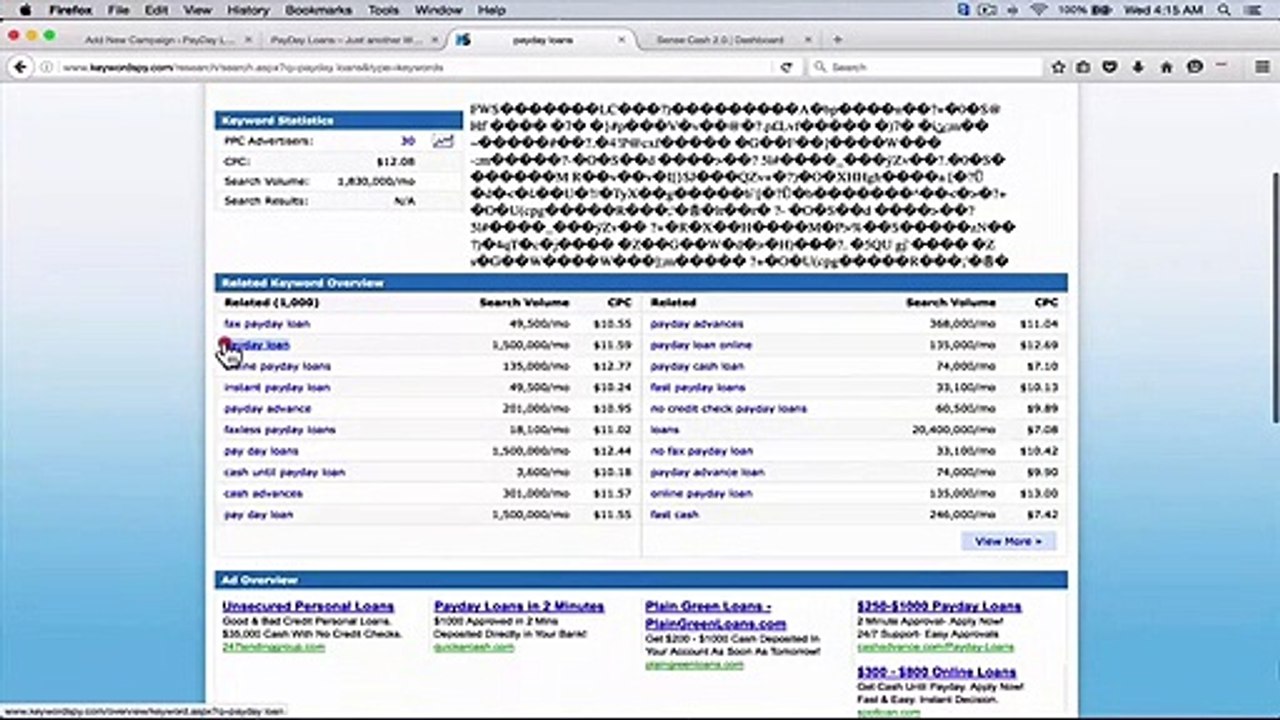The image size is (1280, 720).
Task: Switch to Add New Campaign tab
Action: point(159,40)
